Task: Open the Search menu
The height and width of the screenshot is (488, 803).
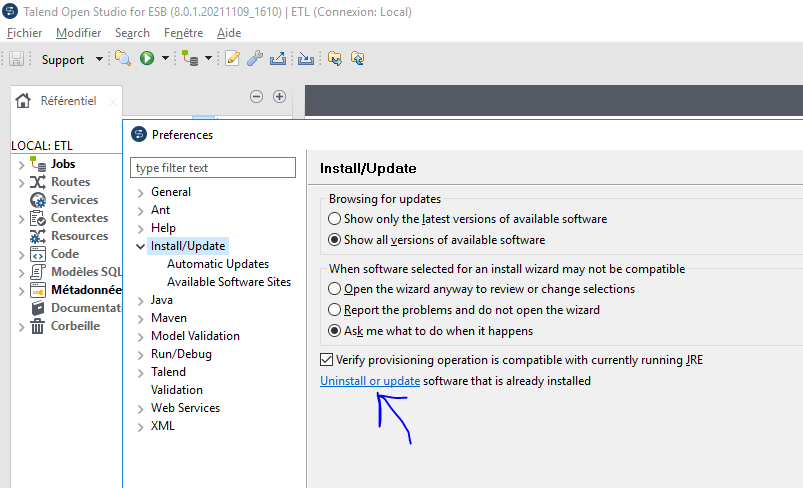Action: (132, 33)
